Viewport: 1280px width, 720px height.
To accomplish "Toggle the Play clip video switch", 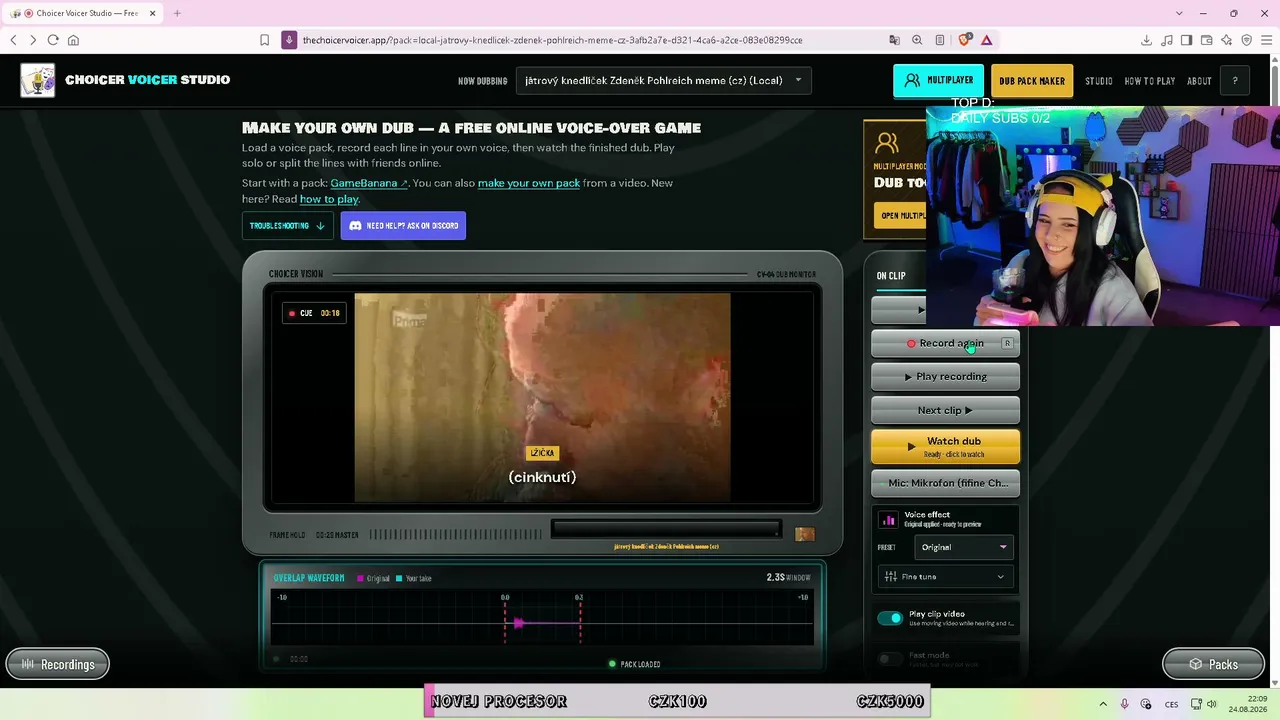I will point(889,618).
